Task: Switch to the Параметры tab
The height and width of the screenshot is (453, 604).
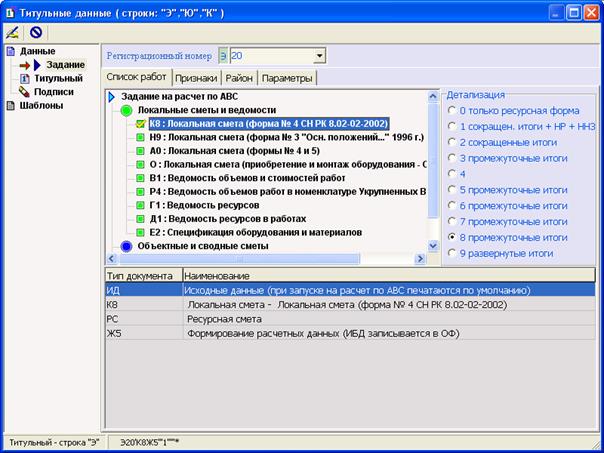Action: (x=287, y=78)
